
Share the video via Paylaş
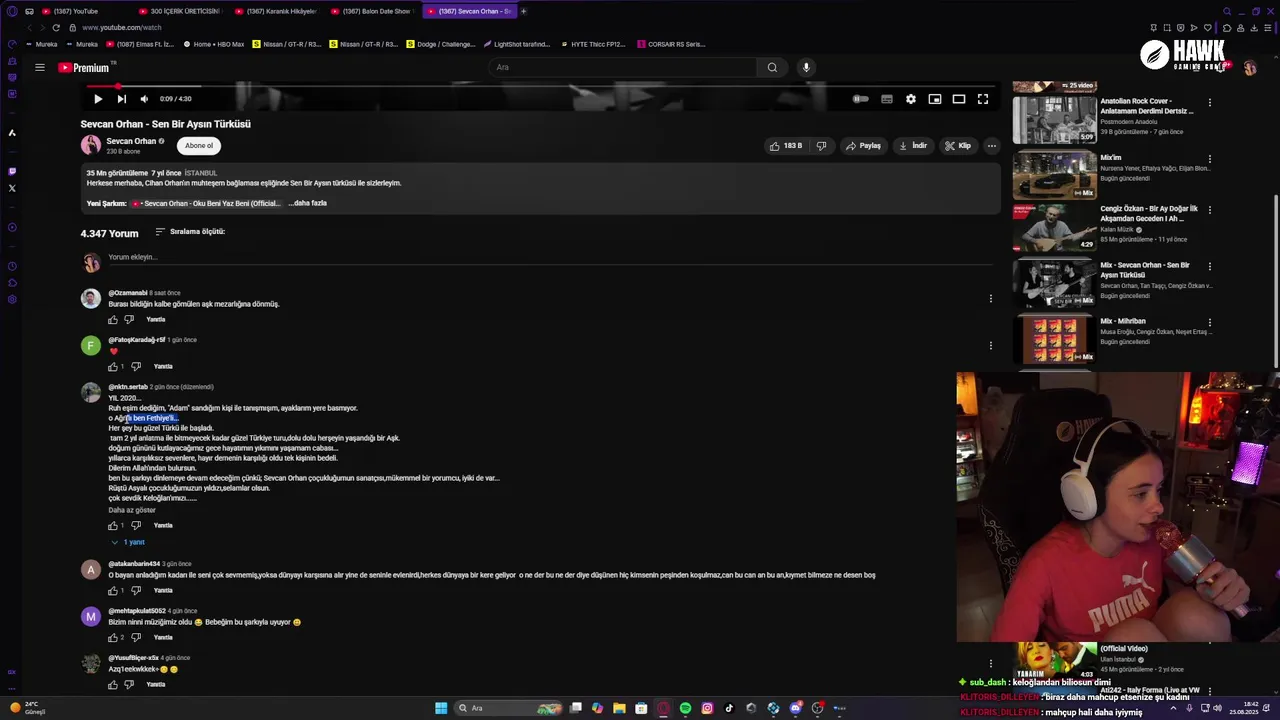tap(862, 145)
